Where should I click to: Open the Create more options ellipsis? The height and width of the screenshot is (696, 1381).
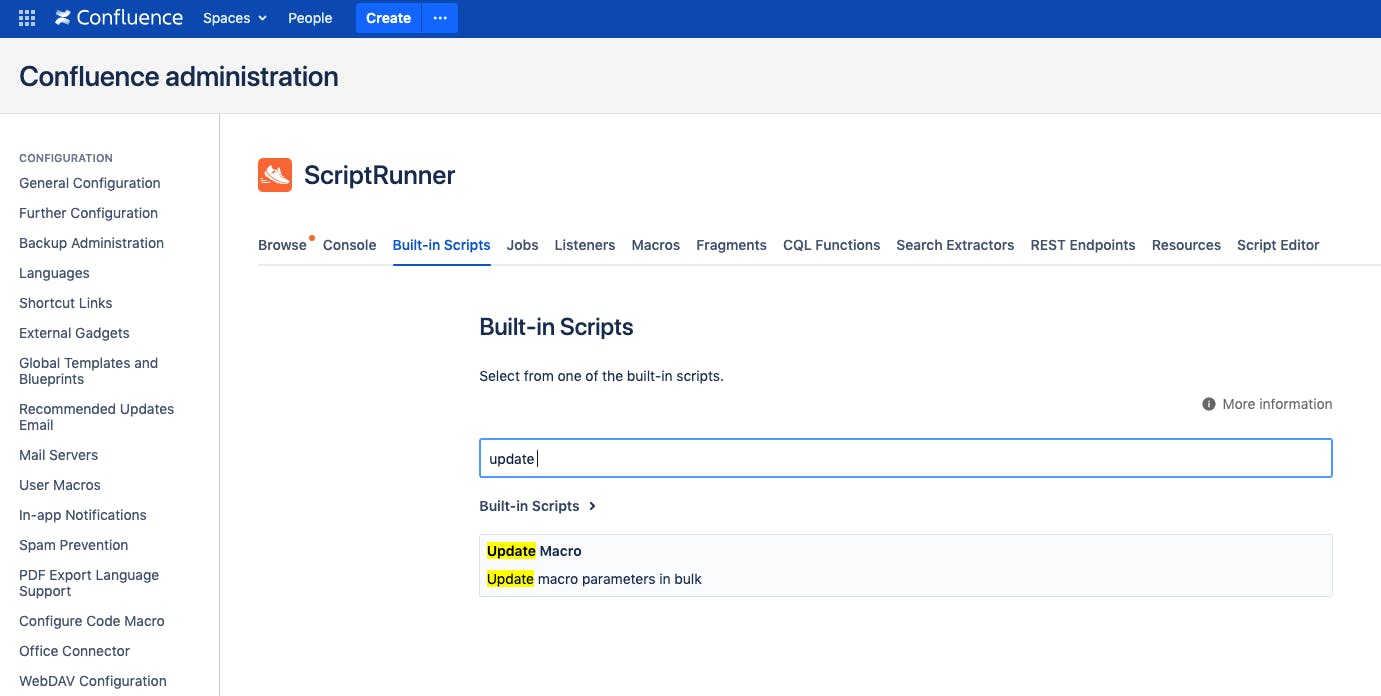click(x=440, y=18)
